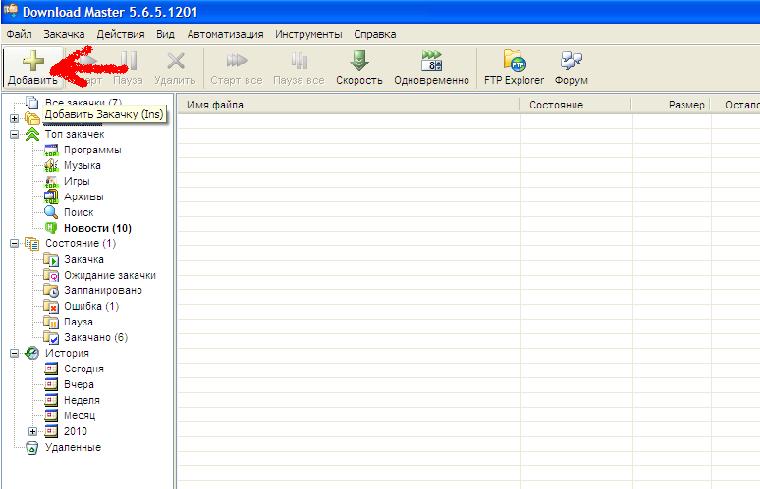Select Ожидание закачки folder icon
This screenshot has width=760, height=489.
pyautogui.click(x=51, y=275)
